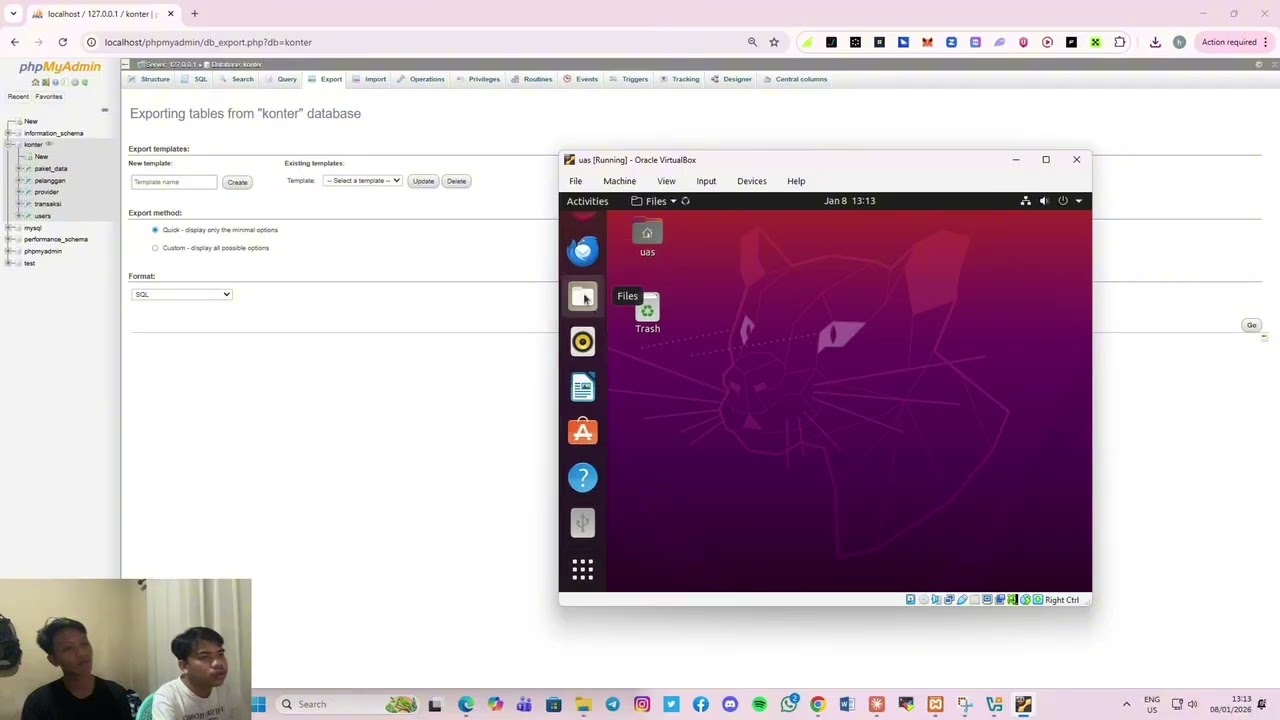The height and width of the screenshot is (720, 1280).
Task: Open Files from the Ubuntu dock
Action: pos(583,297)
